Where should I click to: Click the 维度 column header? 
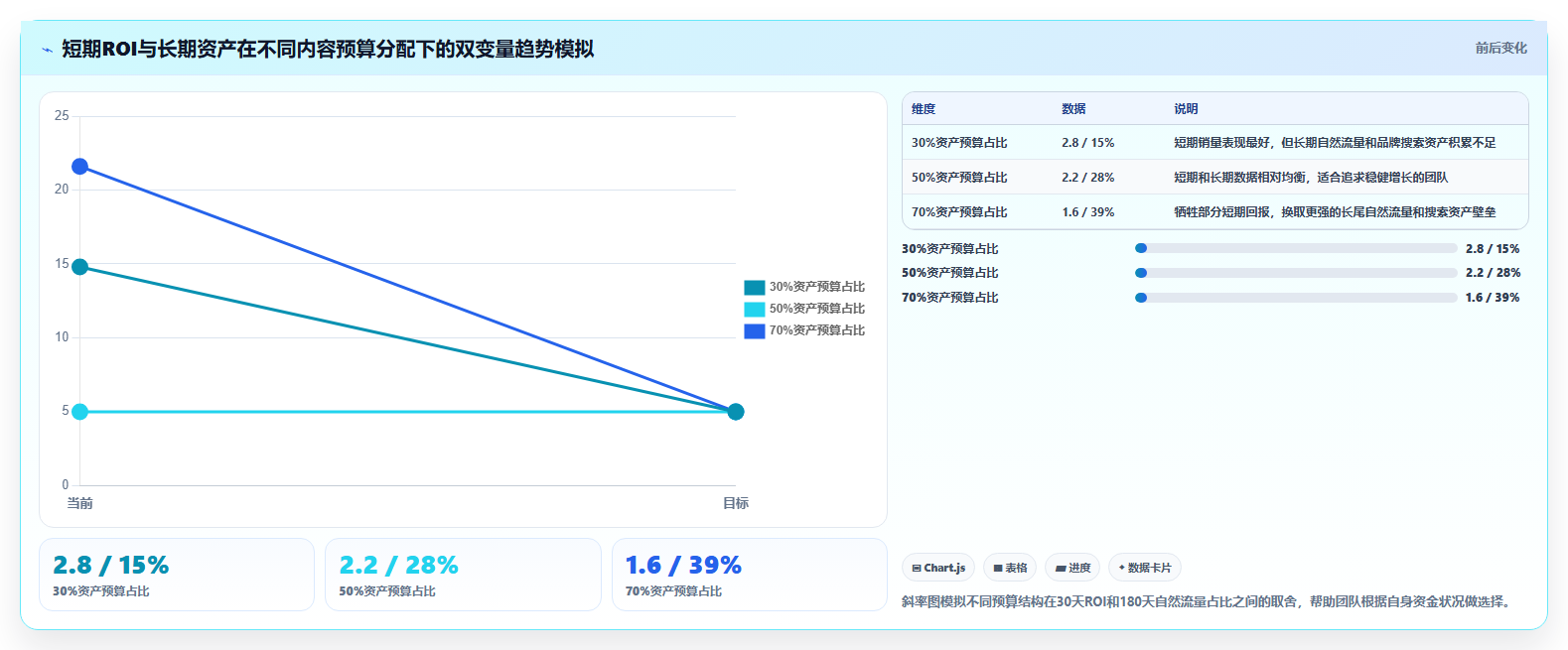click(x=924, y=109)
